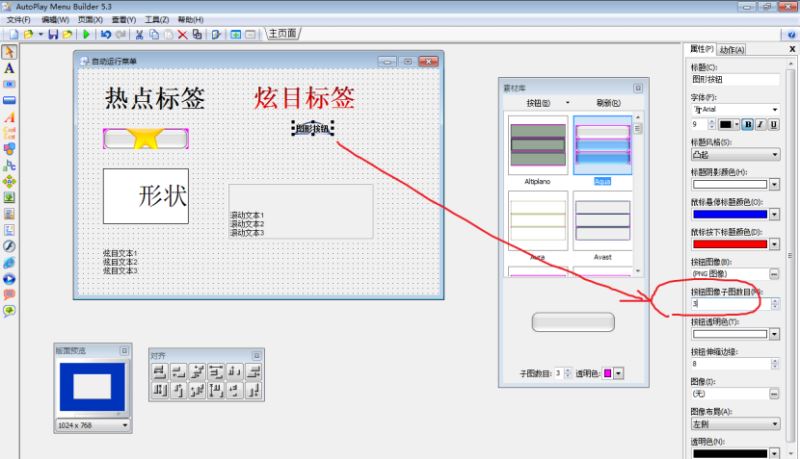Image resolution: width=800 pixels, height=459 pixels.
Task: Click the star button on canvas
Action: pyautogui.click(x=145, y=139)
